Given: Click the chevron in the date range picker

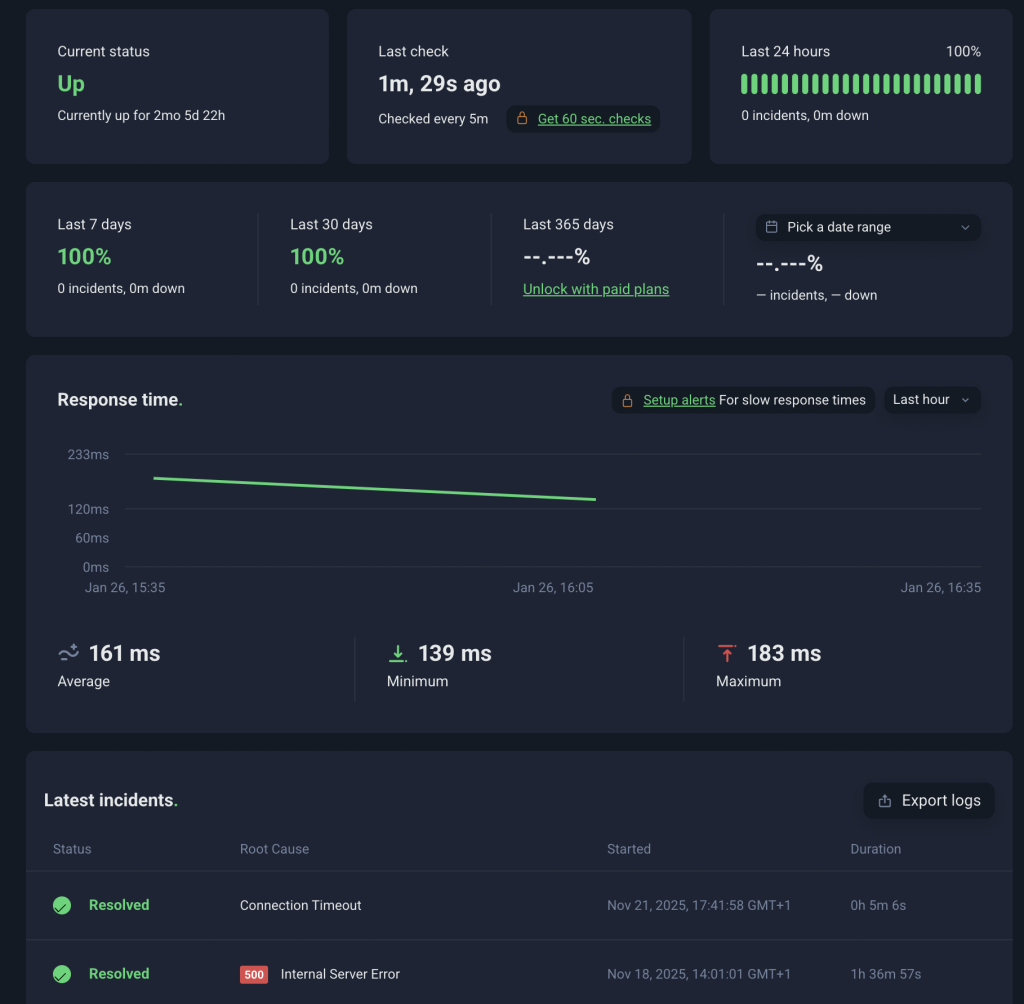Looking at the screenshot, I should (965, 227).
